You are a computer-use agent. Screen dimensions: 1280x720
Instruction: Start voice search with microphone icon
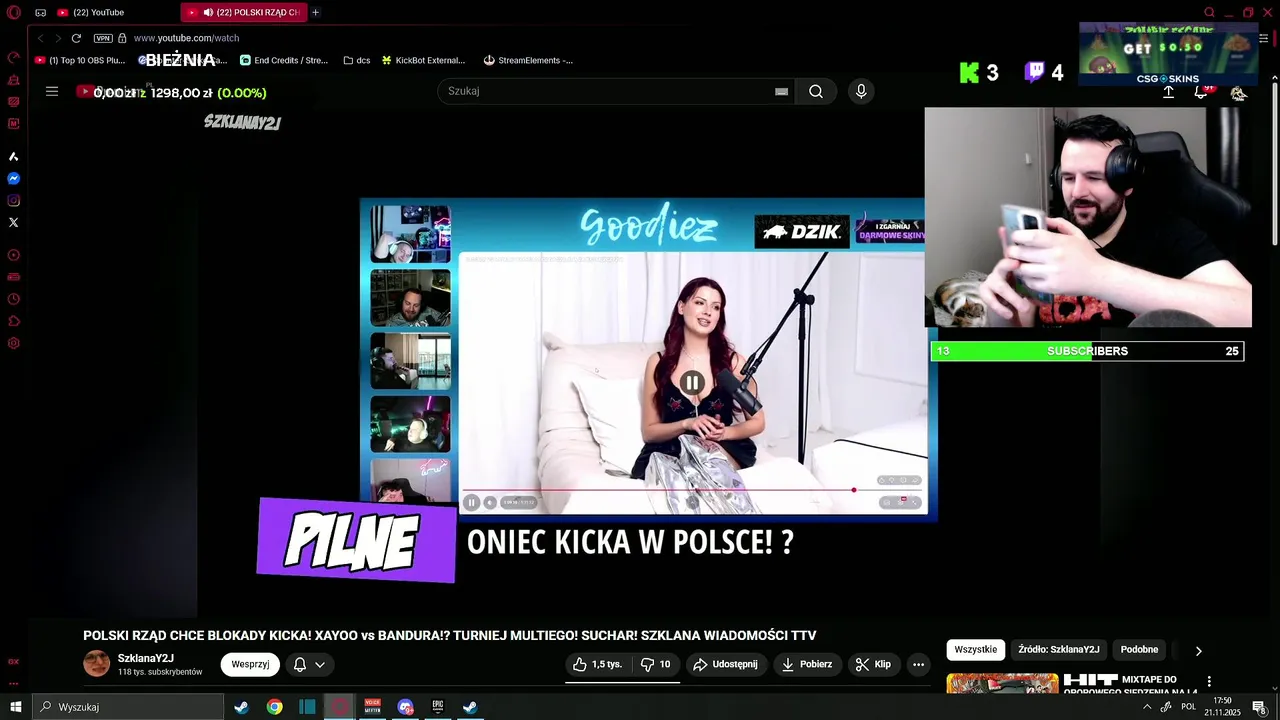861,91
